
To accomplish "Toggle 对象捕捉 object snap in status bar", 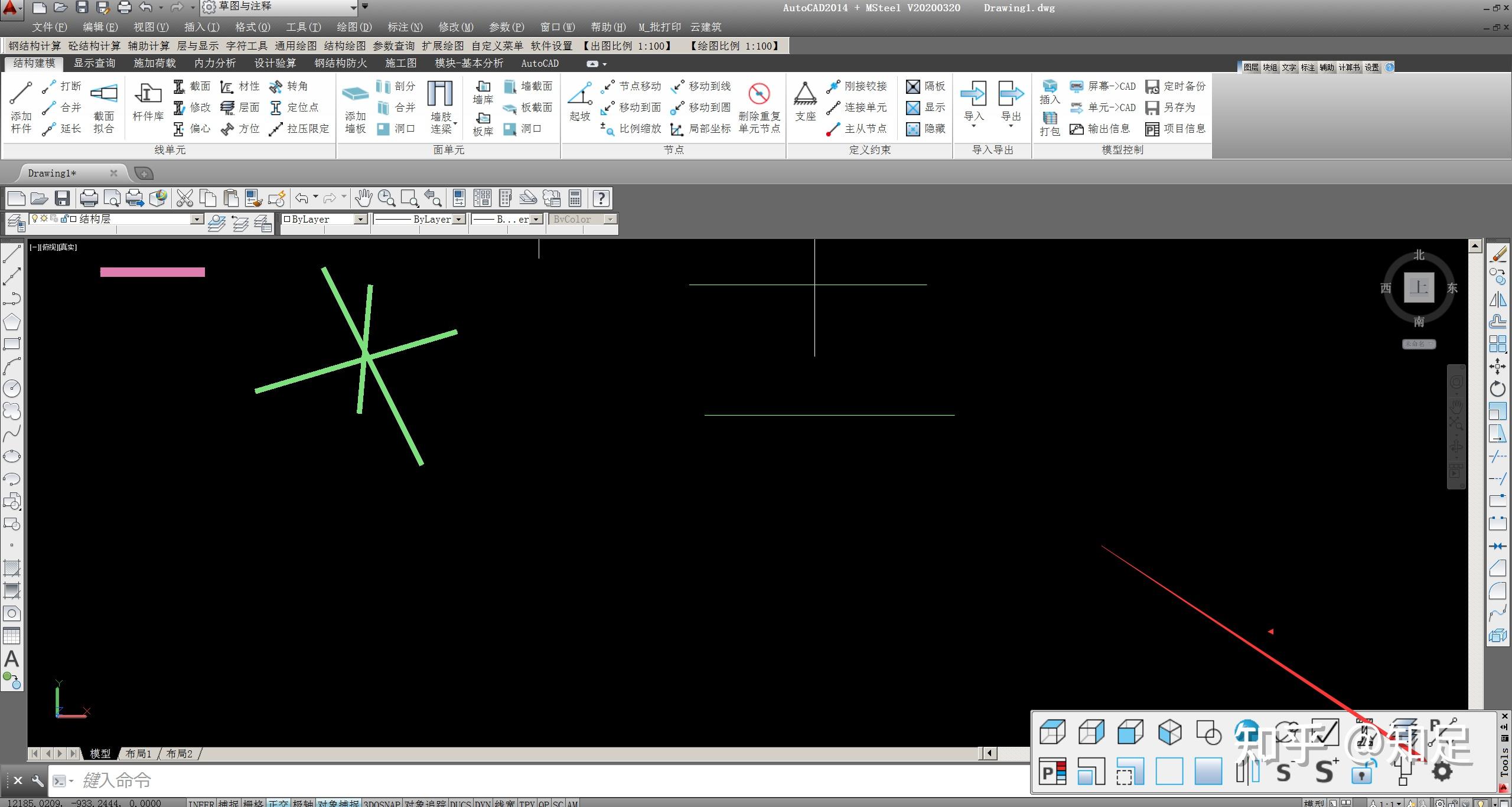I will (x=338, y=803).
